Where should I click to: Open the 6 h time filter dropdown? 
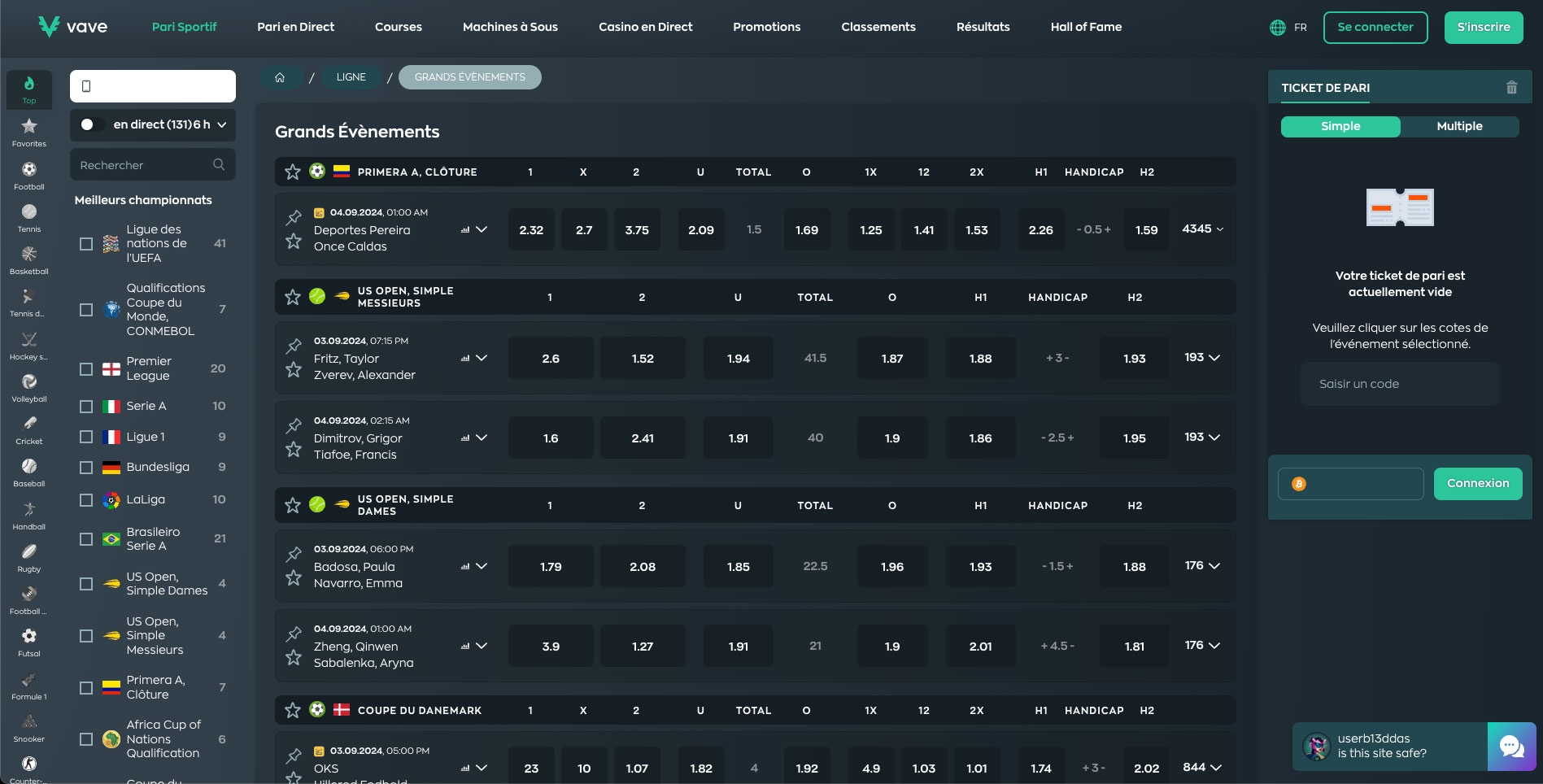210,124
